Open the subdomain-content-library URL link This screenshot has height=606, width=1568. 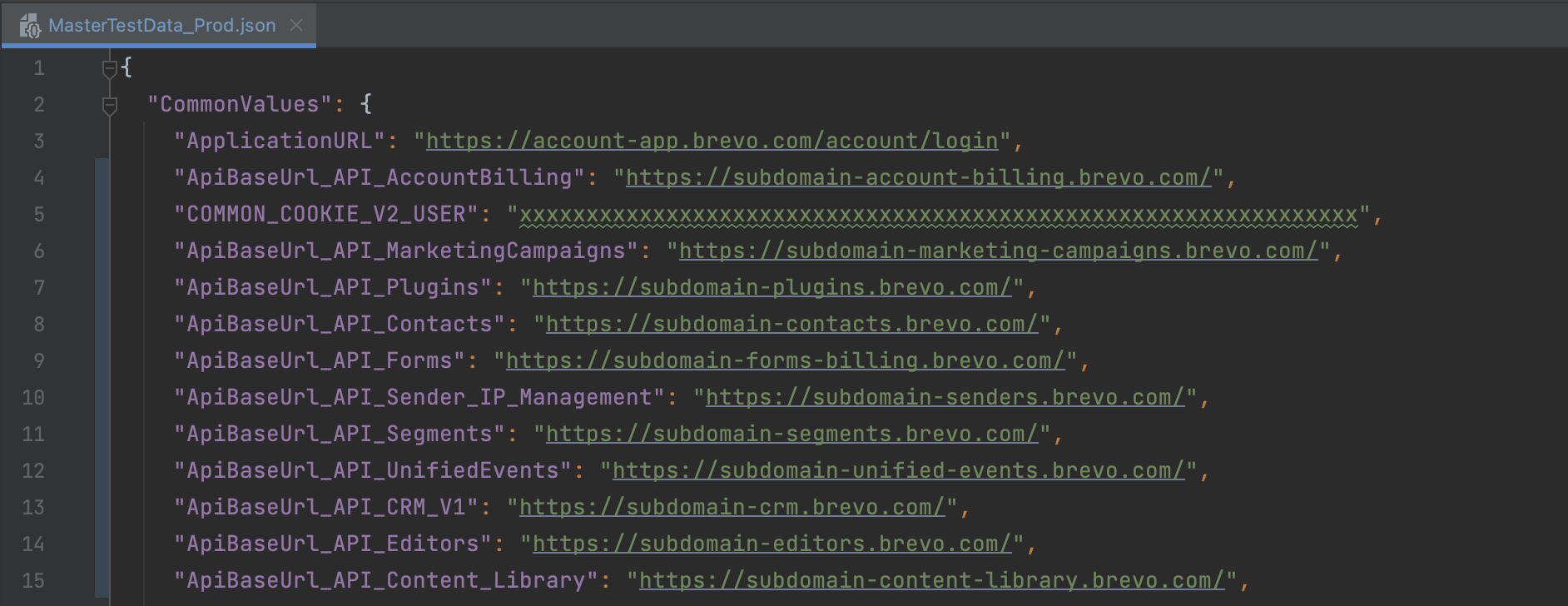[931, 581]
